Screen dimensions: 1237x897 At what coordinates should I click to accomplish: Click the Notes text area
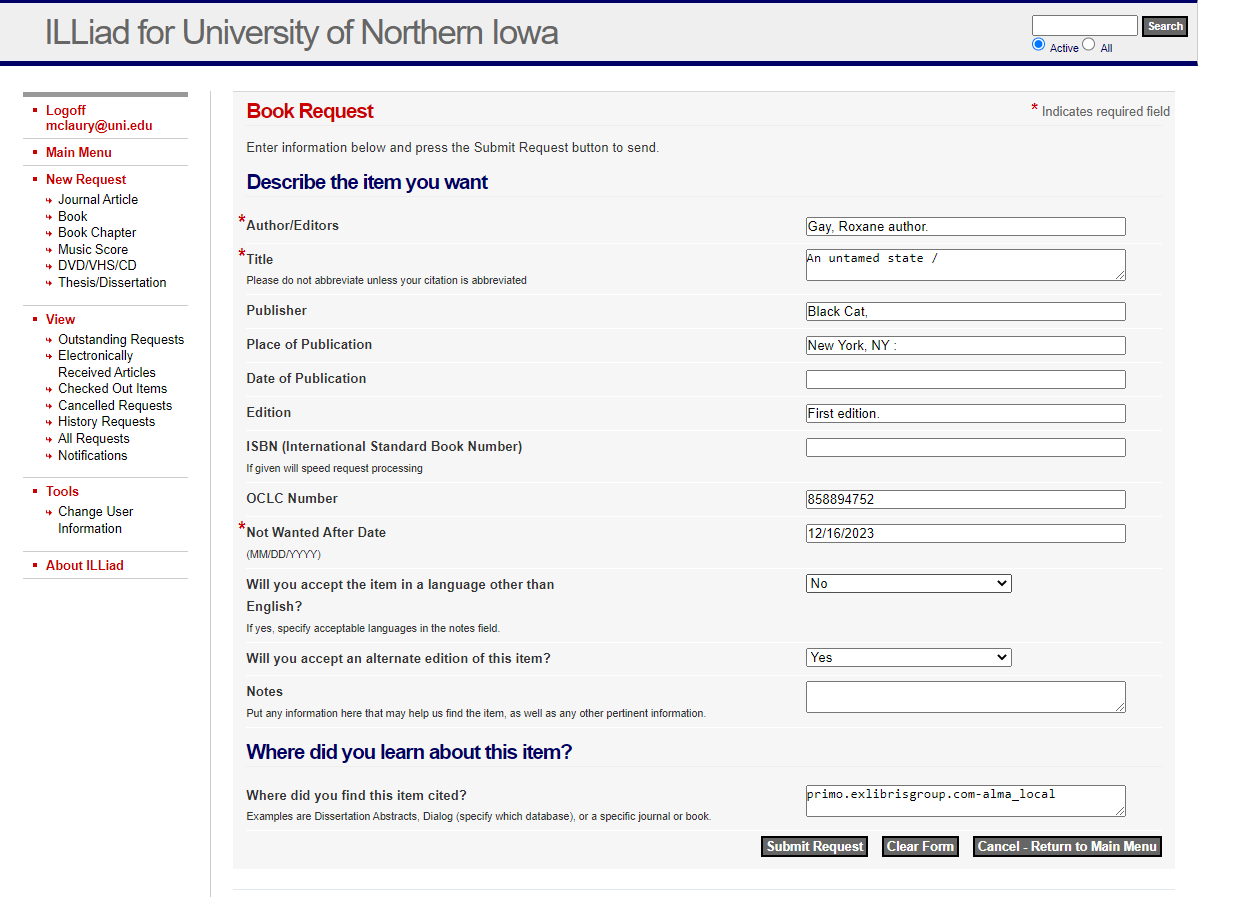(965, 697)
